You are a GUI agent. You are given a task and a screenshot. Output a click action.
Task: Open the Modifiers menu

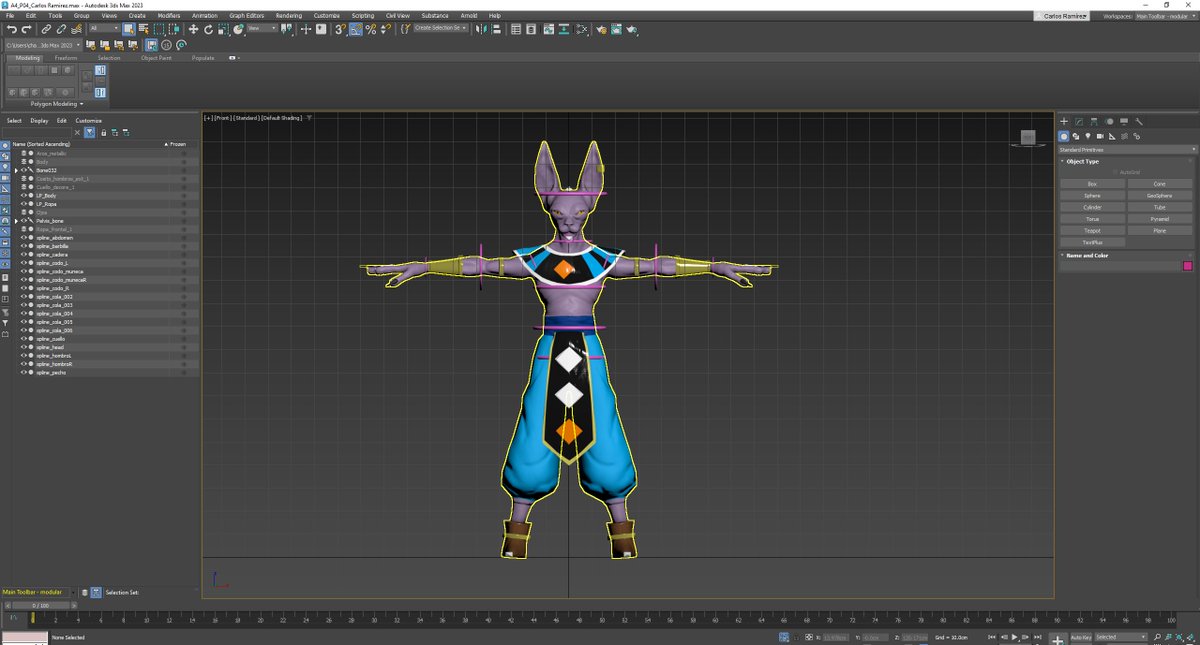pos(169,16)
